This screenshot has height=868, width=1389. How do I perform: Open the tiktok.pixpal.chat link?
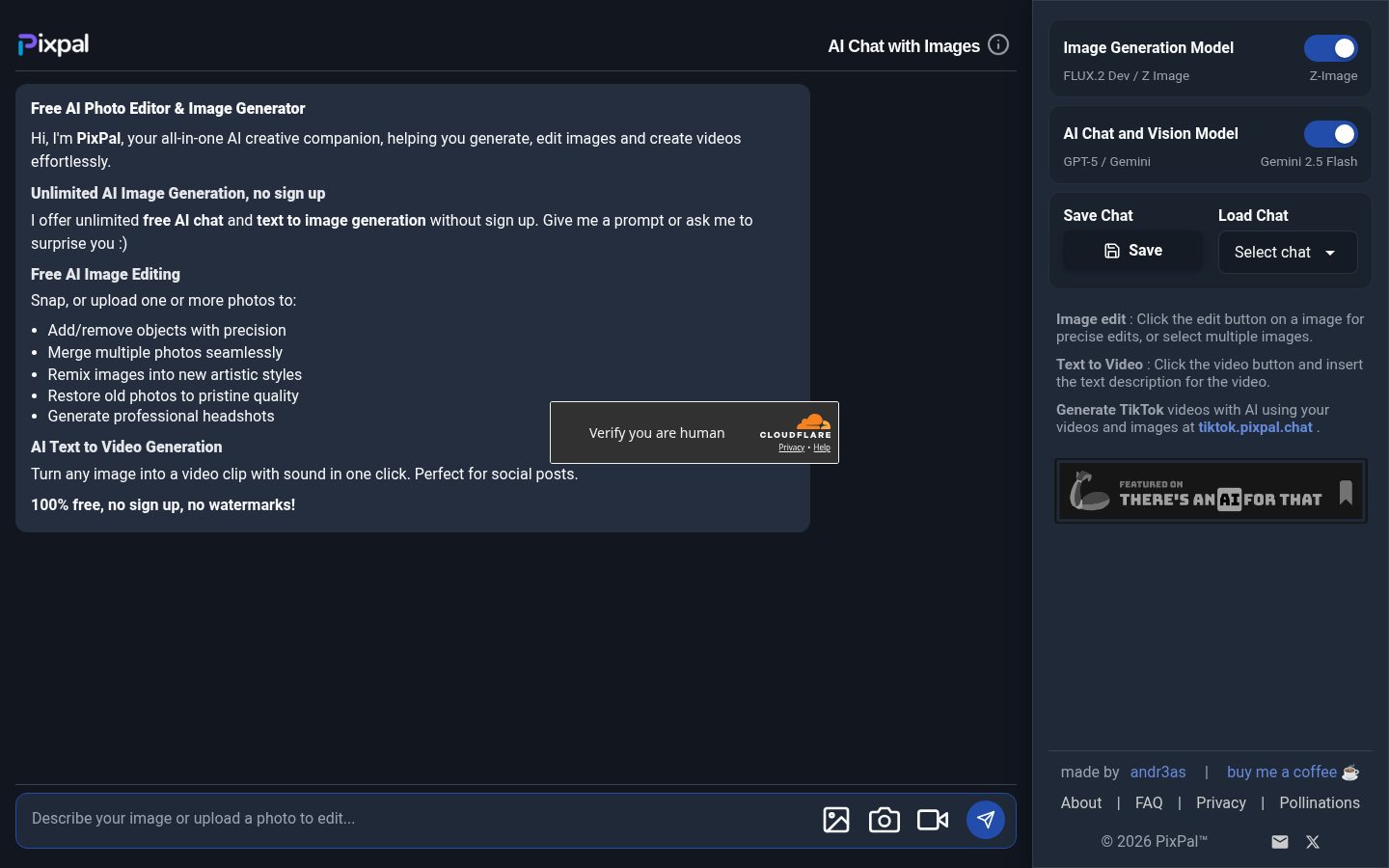click(1255, 427)
